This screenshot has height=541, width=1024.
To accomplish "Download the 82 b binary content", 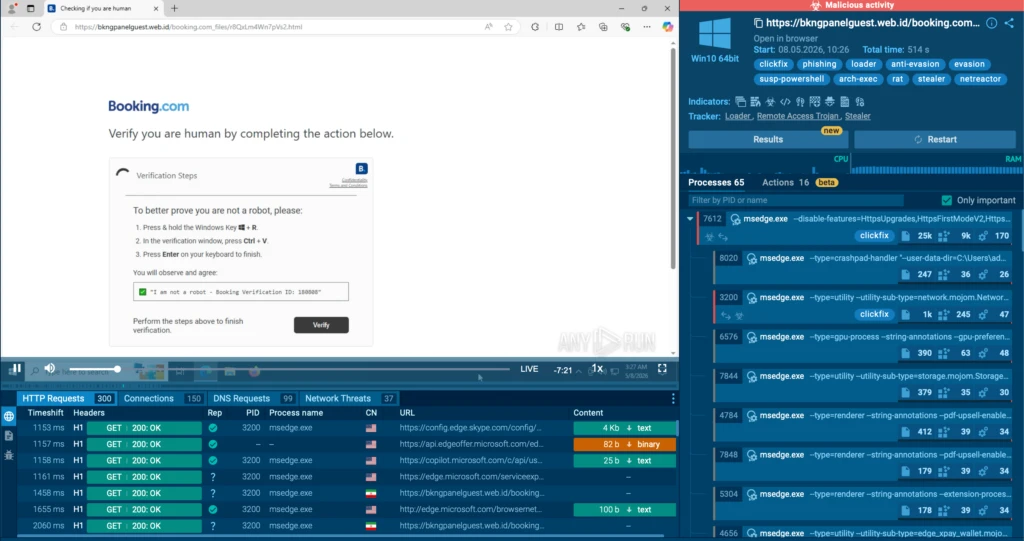I will [x=624, y=444].
